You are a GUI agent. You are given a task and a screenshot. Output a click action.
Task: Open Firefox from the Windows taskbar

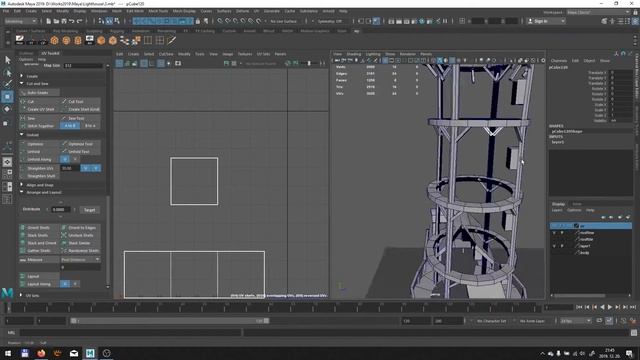click(x=41, y=353)
